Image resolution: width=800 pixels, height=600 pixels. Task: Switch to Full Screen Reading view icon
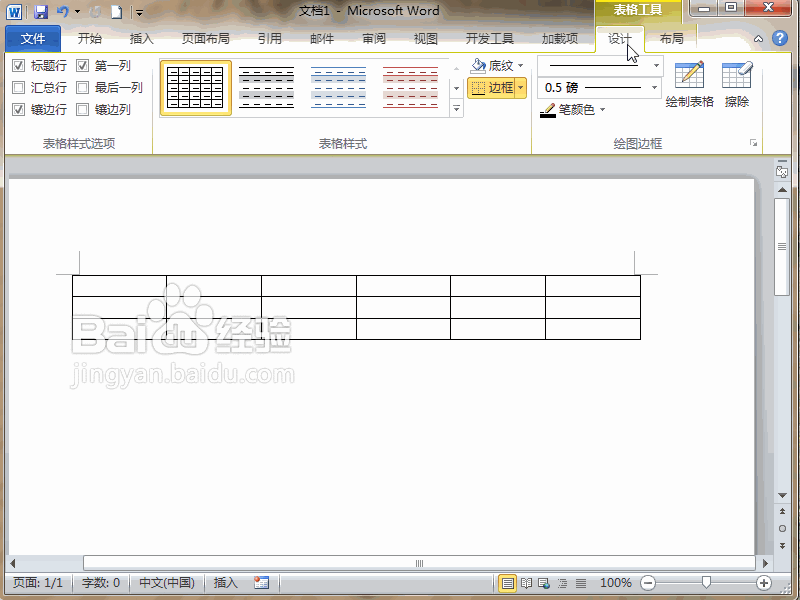pos(526,583)
